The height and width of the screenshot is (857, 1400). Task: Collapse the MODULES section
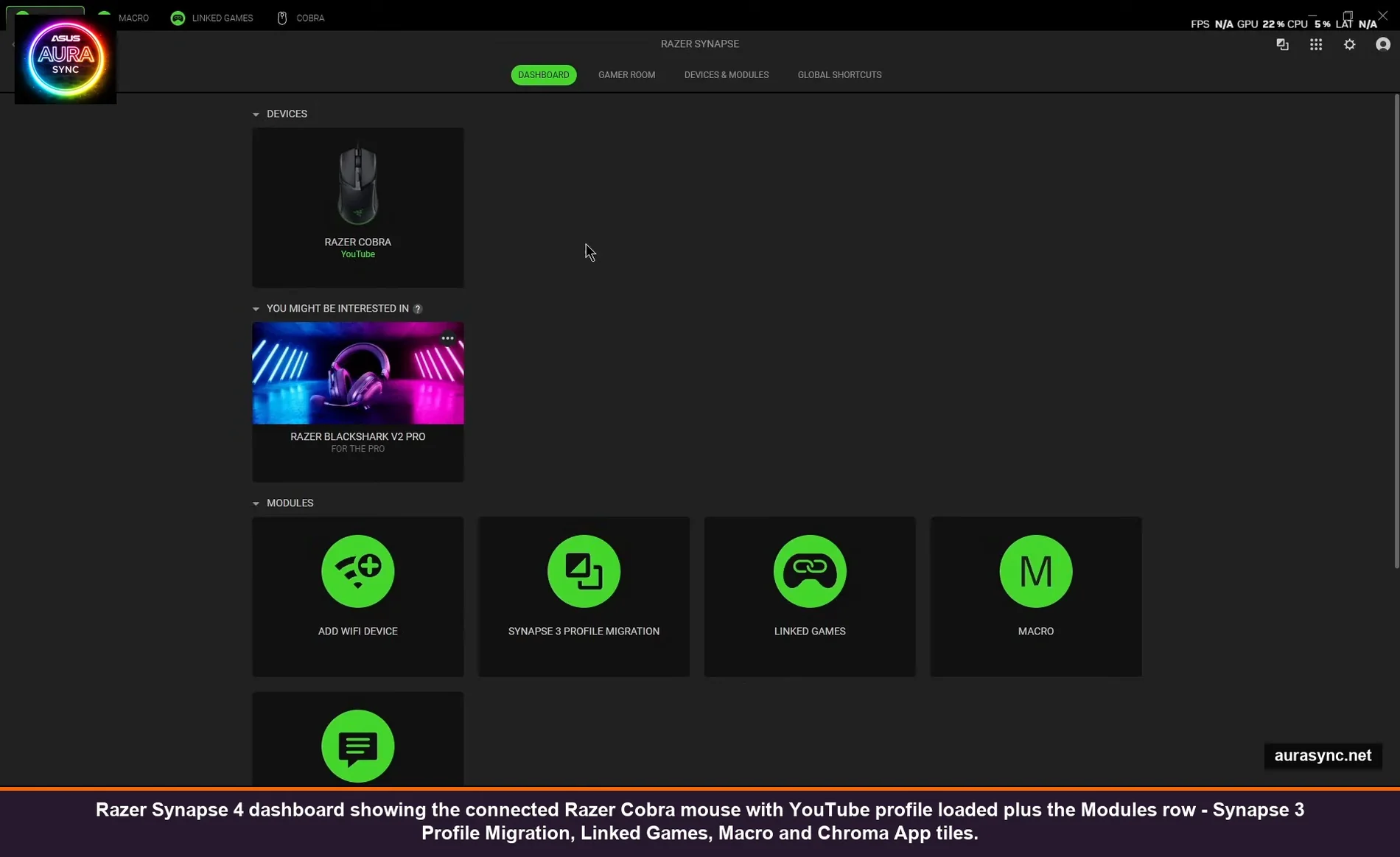pos(256,503)
